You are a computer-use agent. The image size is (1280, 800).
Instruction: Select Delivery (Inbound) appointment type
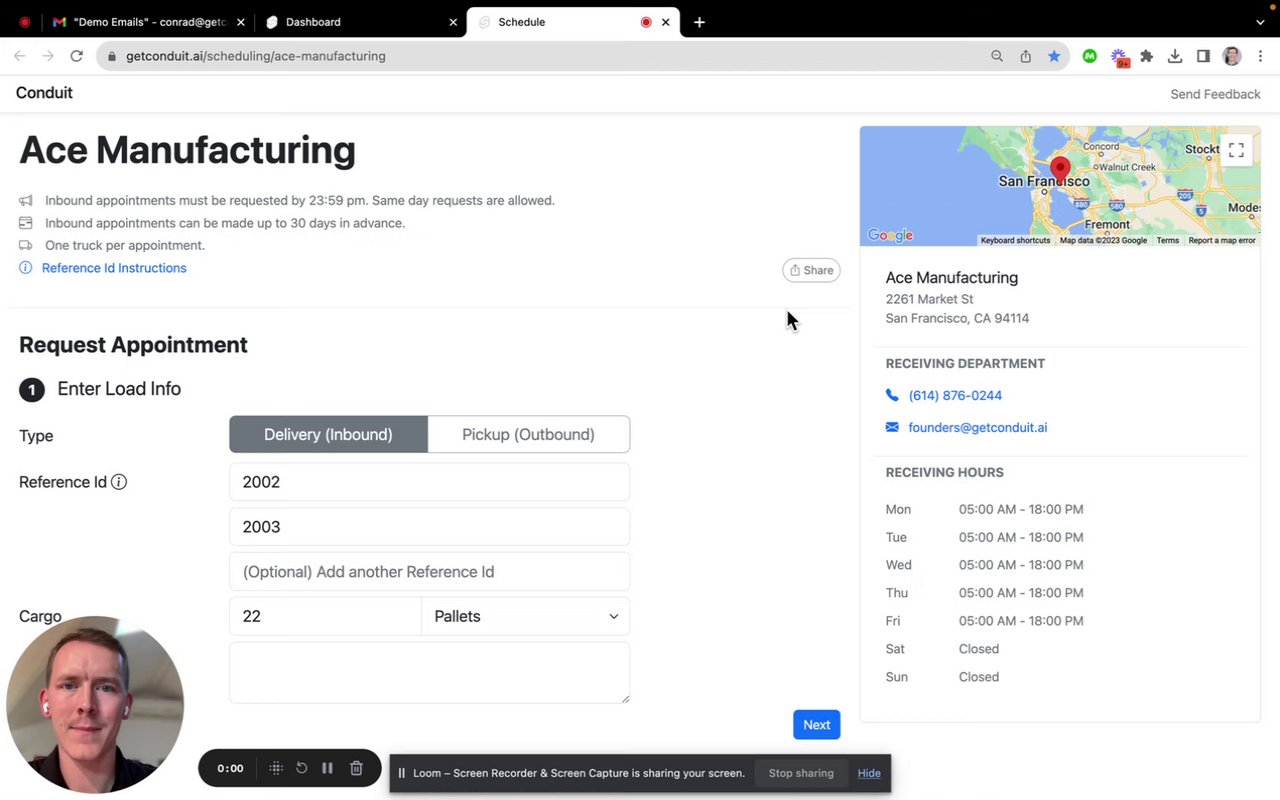(328, 435)
